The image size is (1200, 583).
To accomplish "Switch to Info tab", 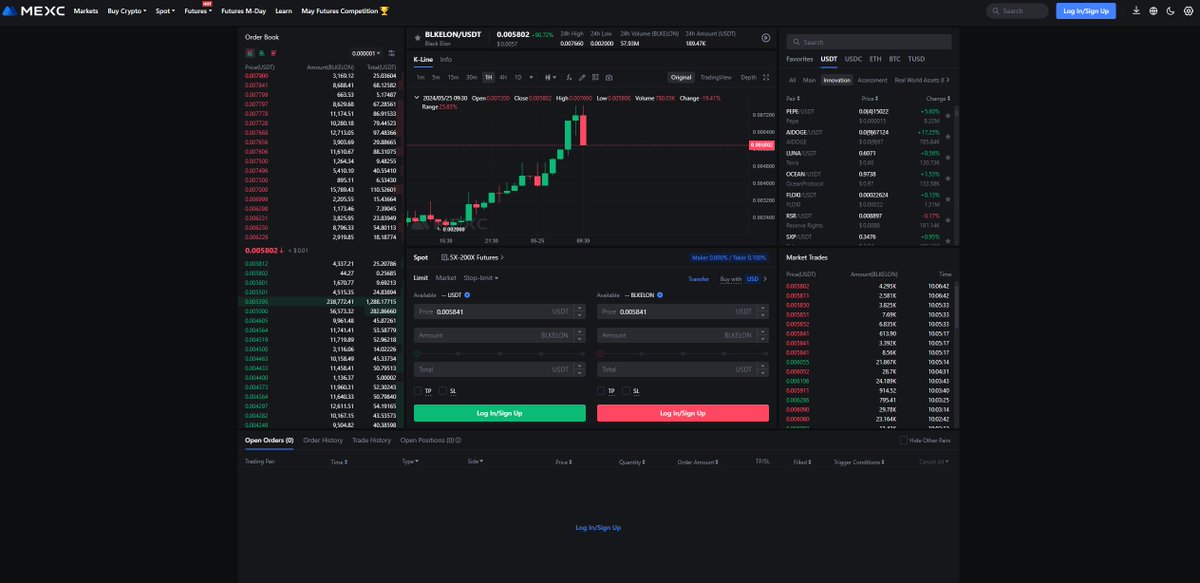I will (x=446, y=60).
